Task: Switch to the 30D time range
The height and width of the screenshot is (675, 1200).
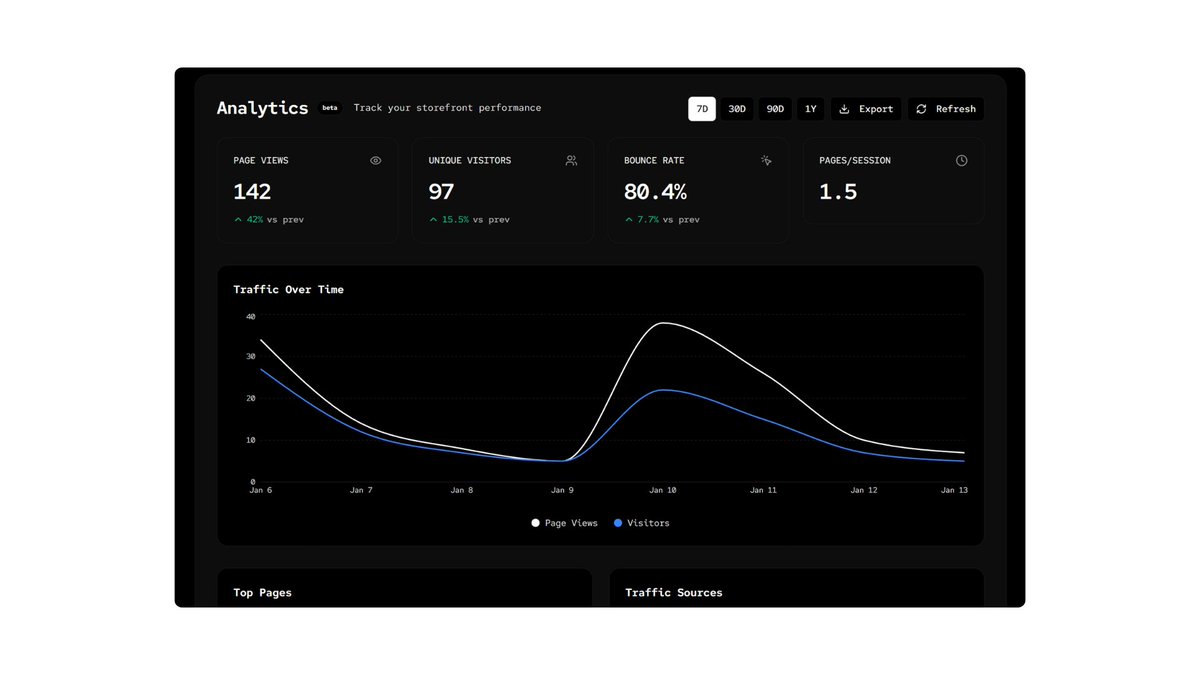Action: click(737, 109)
